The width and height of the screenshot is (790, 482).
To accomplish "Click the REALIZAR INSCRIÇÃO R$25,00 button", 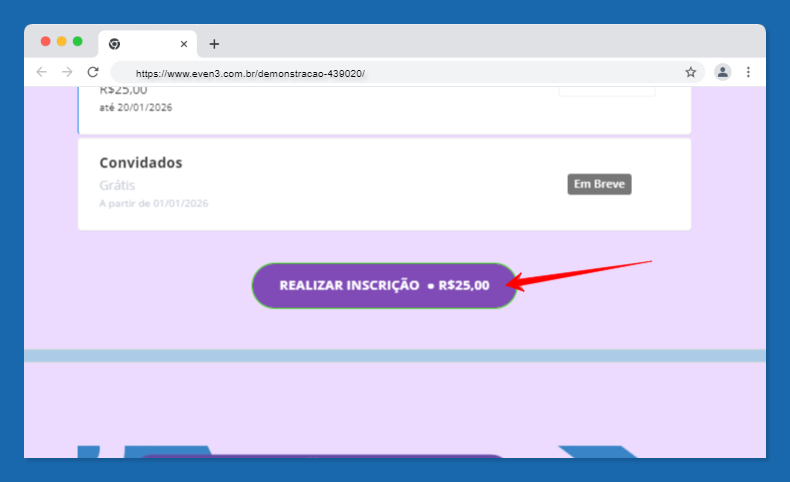I will (x=384, y=285).
